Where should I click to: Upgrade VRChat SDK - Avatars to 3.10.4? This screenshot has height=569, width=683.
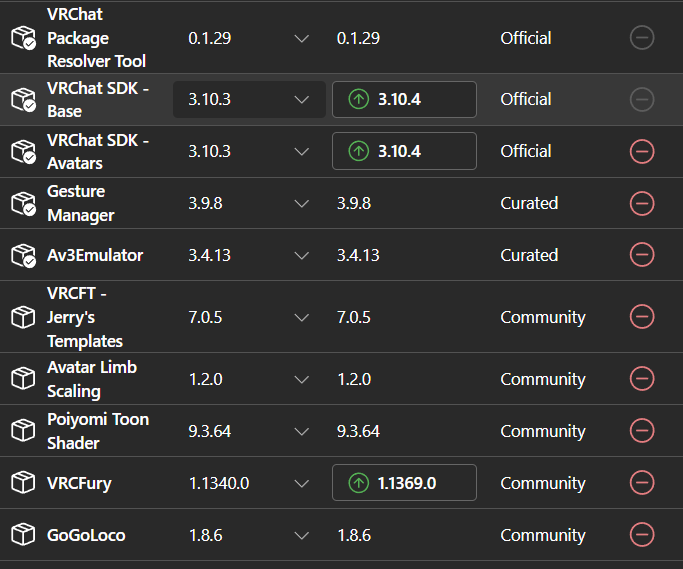tap(404, 151)
